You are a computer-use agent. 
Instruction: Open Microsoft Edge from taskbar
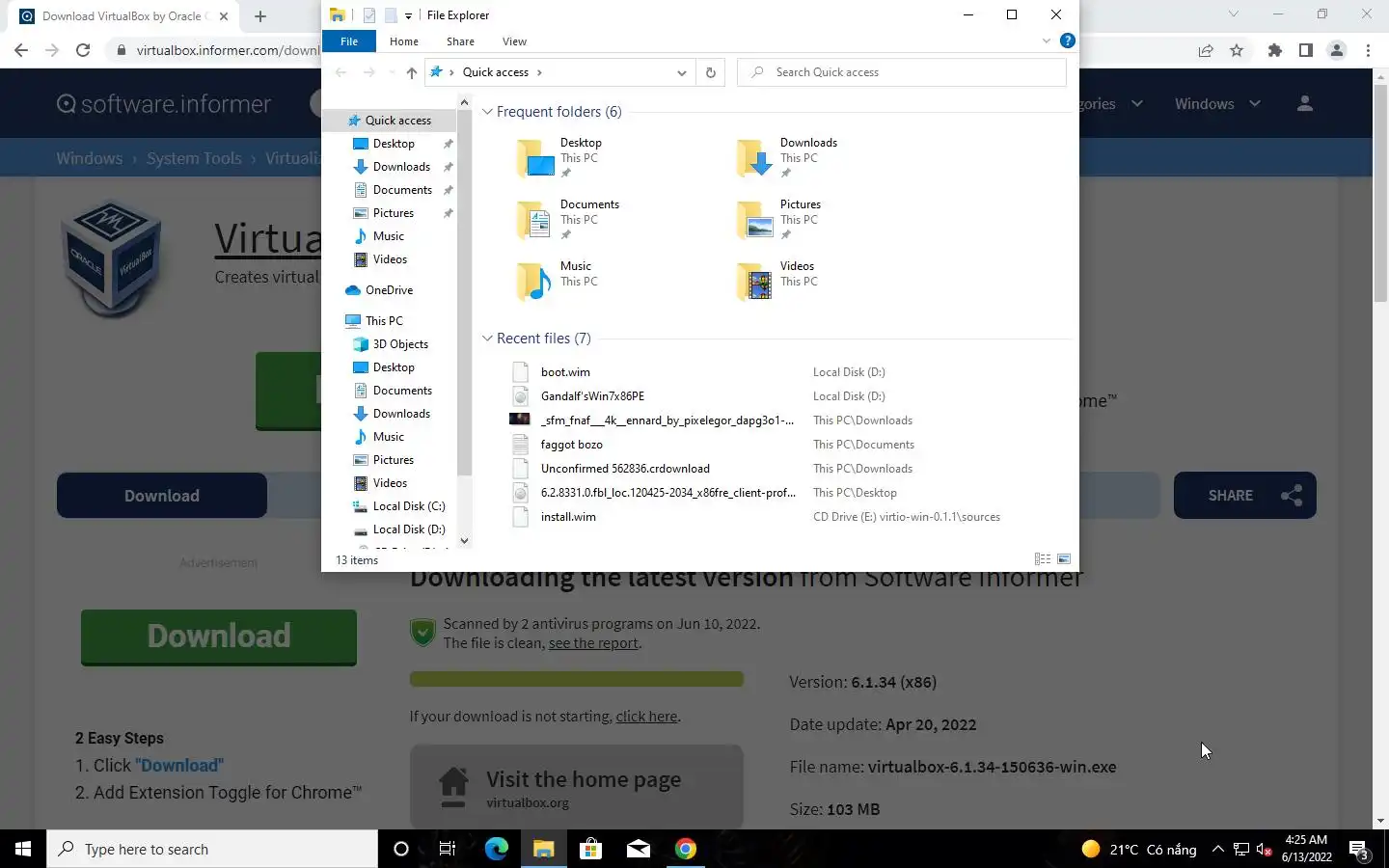[x=497, y=849]
